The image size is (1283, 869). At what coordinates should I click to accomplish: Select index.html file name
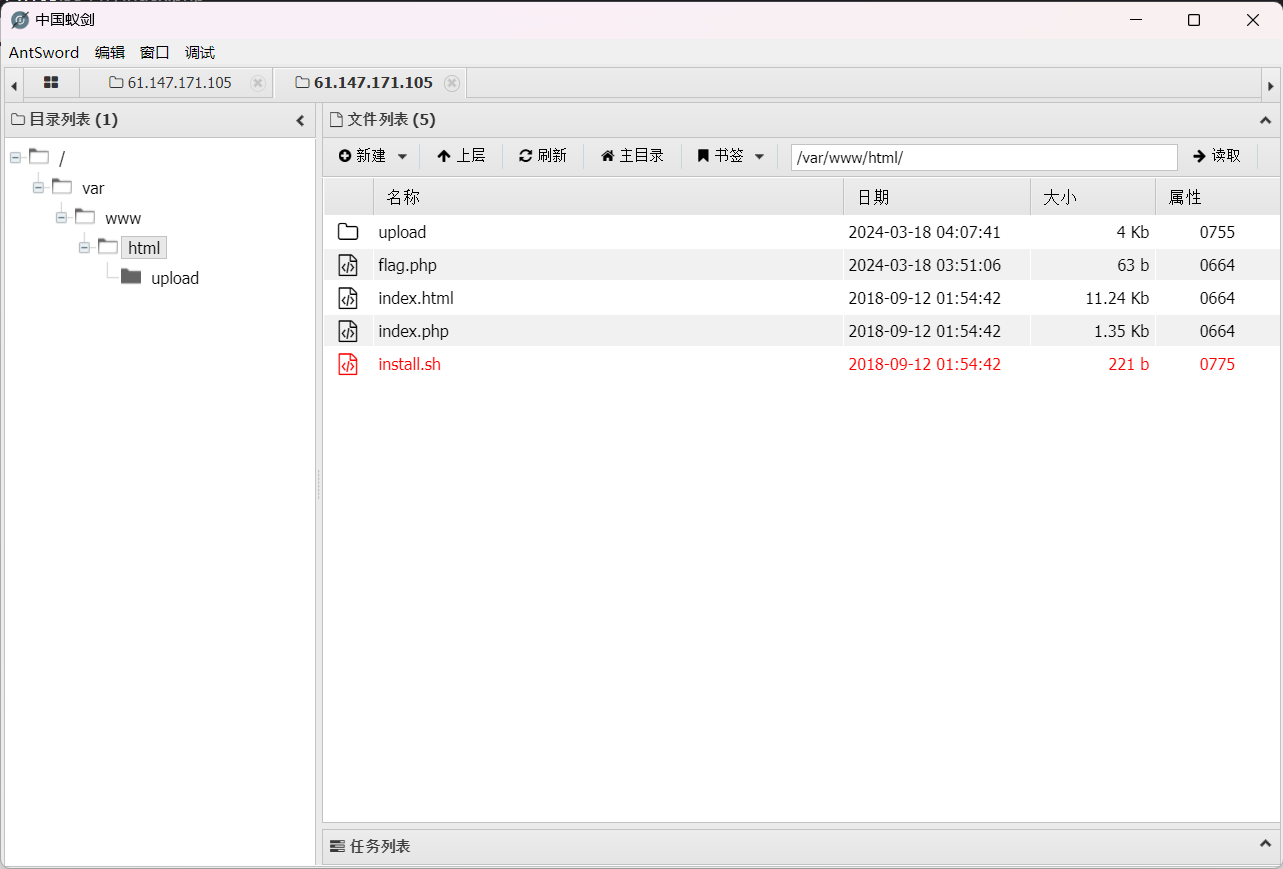416,298
